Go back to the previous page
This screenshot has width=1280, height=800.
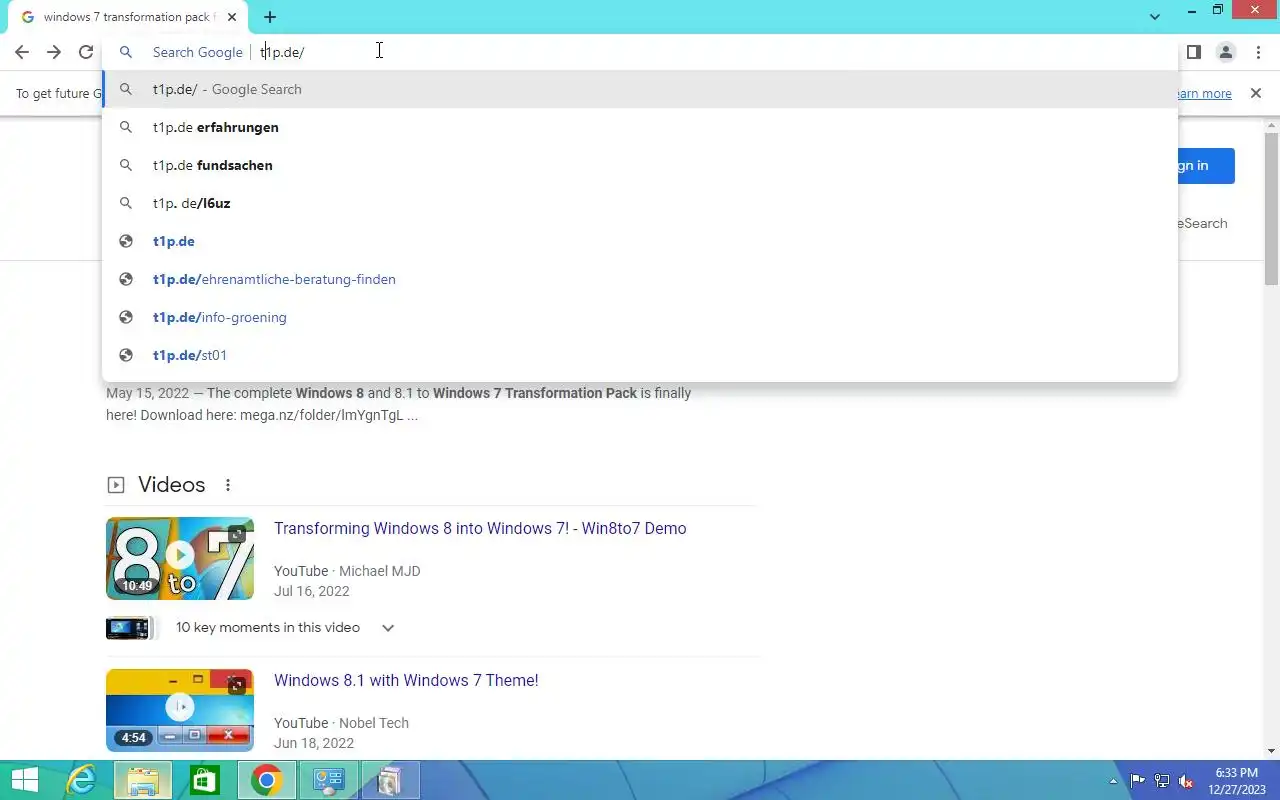click(x=22, y=52)
